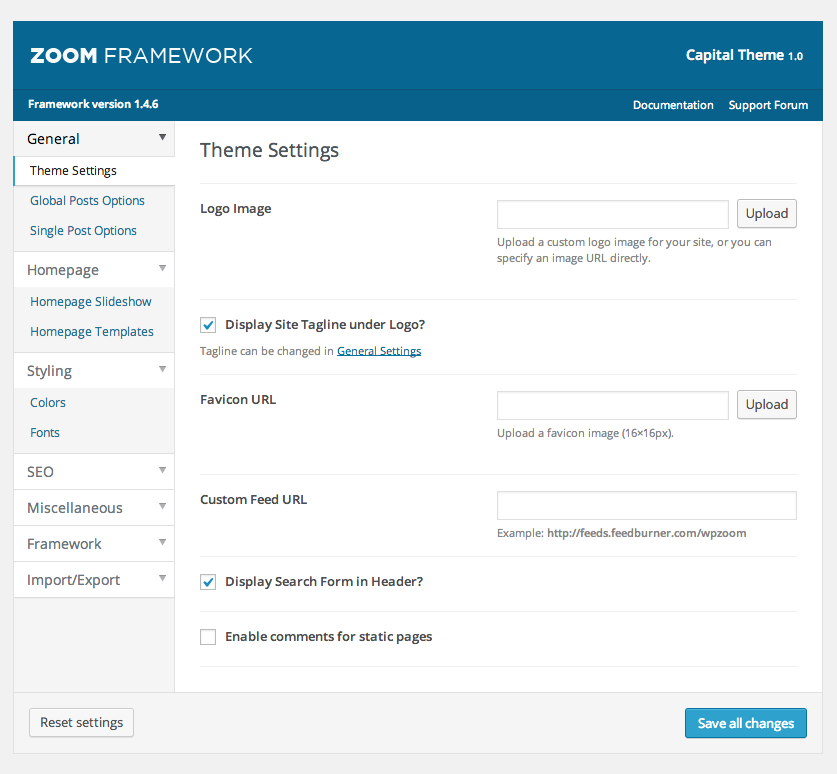The width and height of the screenshot is (837, 774).
Task: Click the Reset settings button
Action: (x=81, y=723)
